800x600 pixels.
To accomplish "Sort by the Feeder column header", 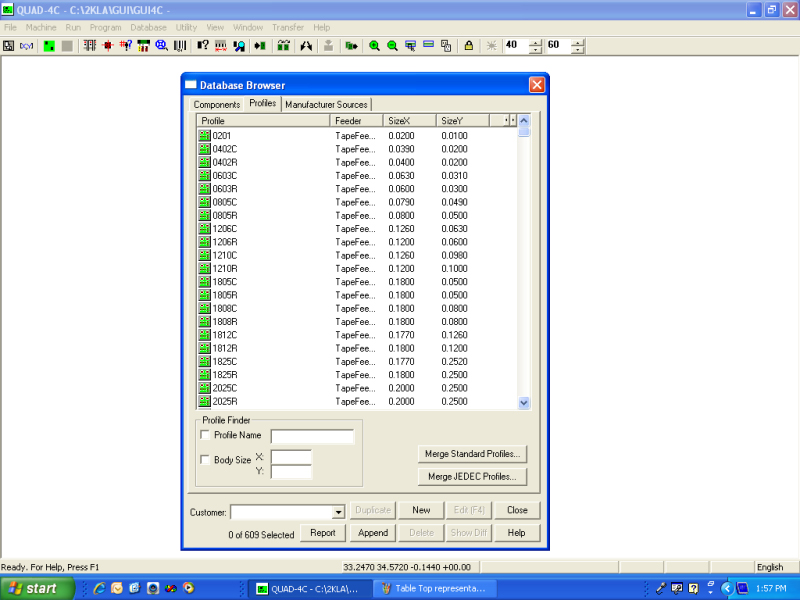I will [357, 121].
